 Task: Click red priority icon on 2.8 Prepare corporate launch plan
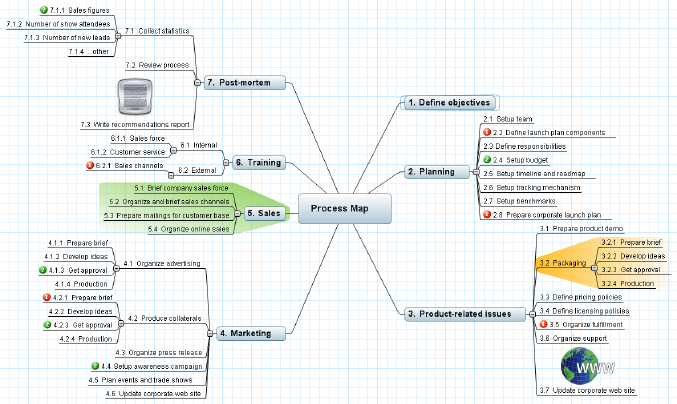click(487, 214)
